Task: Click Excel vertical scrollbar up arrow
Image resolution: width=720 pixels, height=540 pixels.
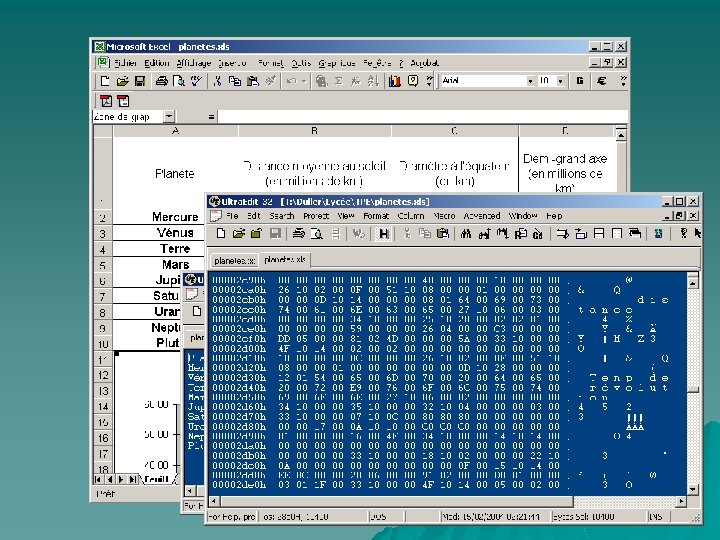Action: click(x=621, y=135)
